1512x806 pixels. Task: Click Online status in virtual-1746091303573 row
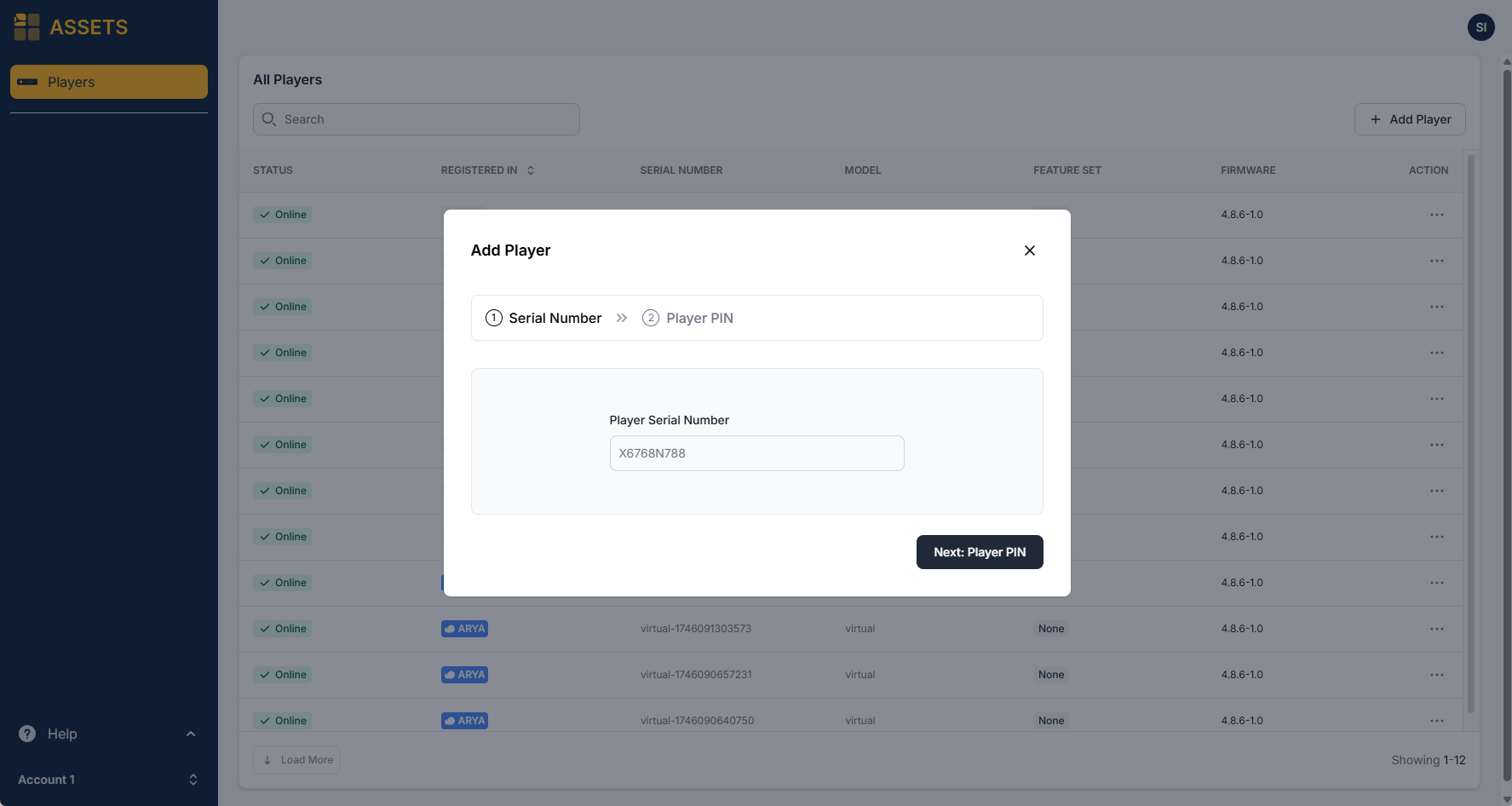(x=283, y=629)
